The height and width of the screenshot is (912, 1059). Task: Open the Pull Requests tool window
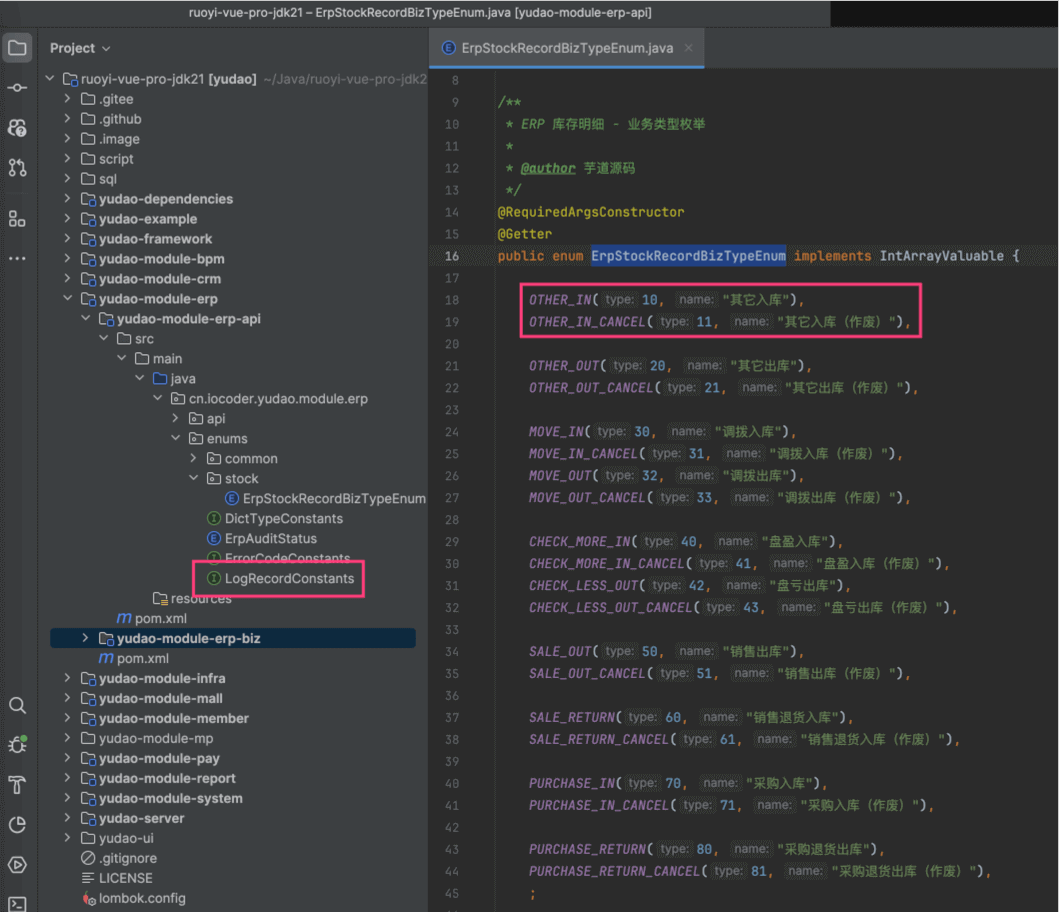[x=17, y=168]
